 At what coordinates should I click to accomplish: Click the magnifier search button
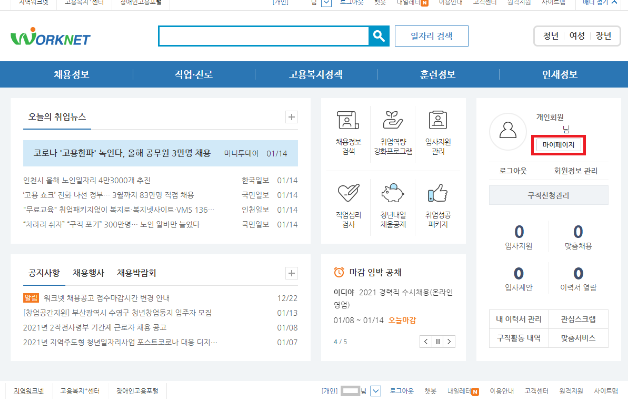(x=379, y=36)
